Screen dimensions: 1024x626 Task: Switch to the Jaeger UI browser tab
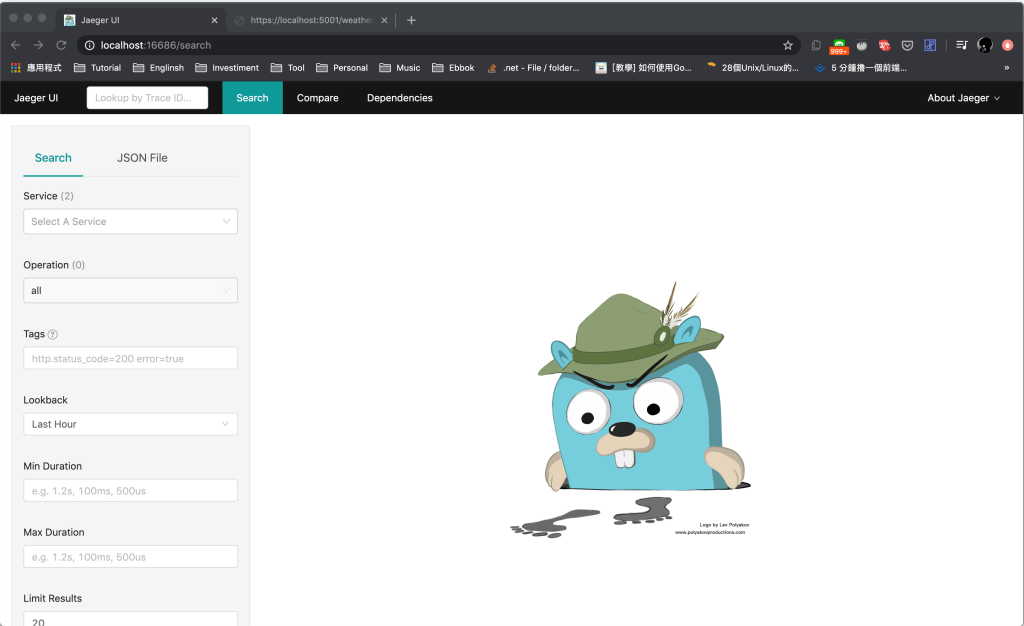click(140, 20)
